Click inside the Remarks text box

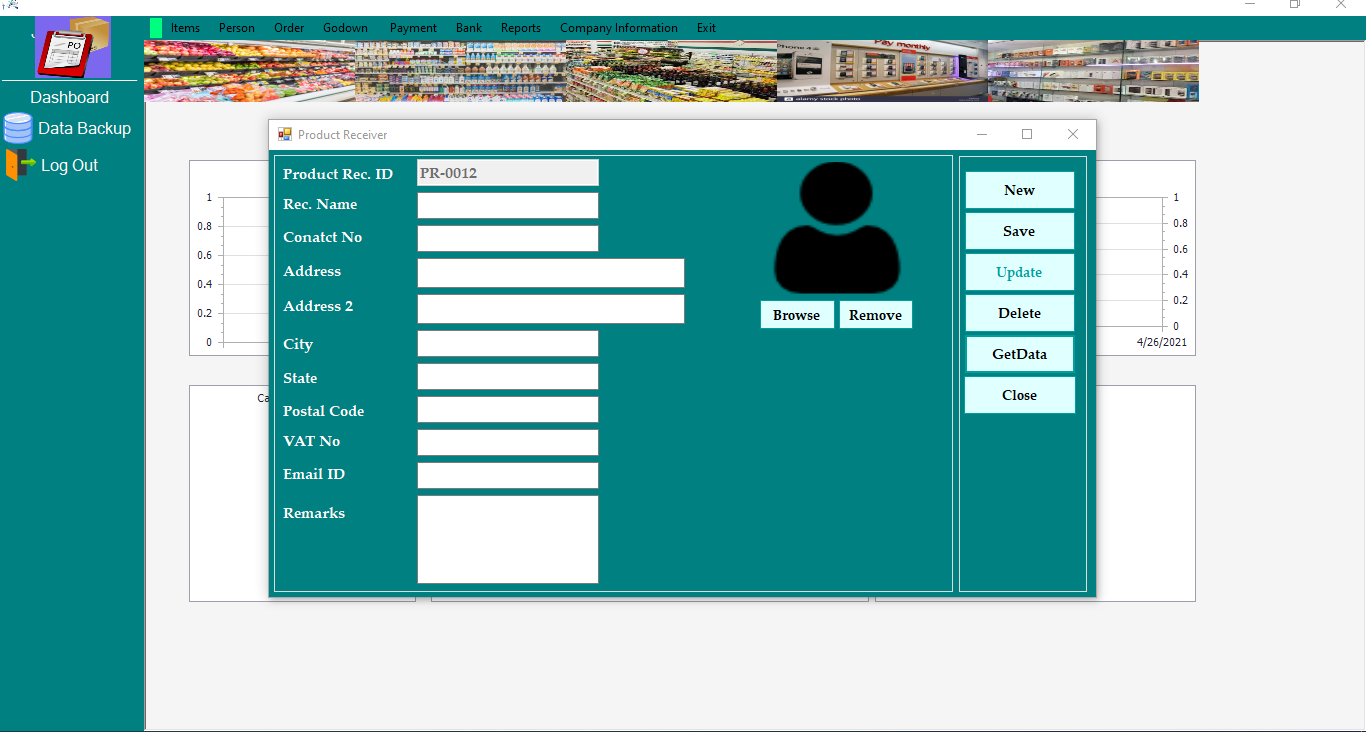point(507,538)
